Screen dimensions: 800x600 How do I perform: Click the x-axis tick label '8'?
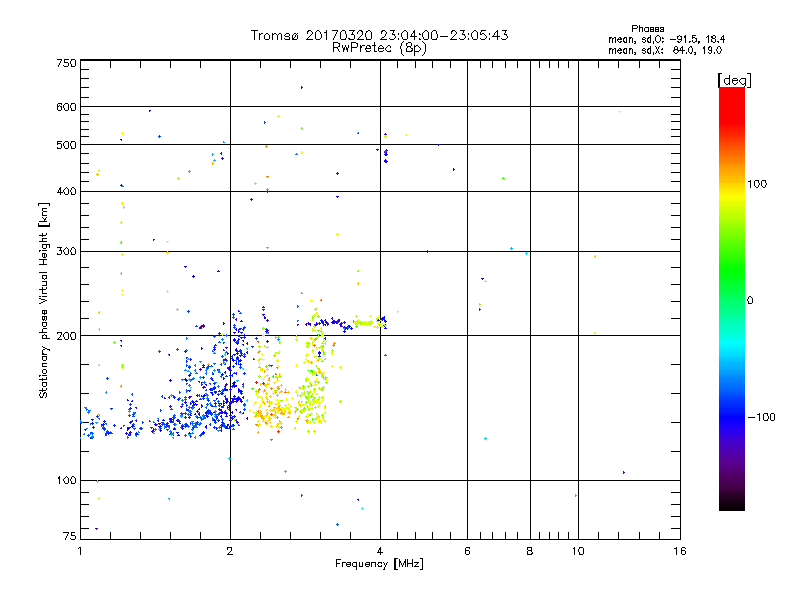click(x=530, y=551)
